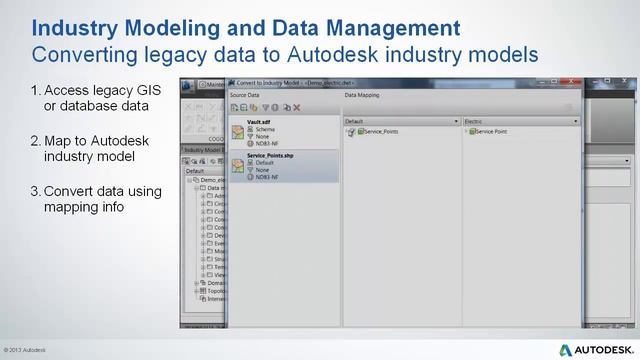Viewport: 640px width, 360px height.
Task: Click the first icon in Industry Model Explorer toolbar
Action: [x=186, y=161]
